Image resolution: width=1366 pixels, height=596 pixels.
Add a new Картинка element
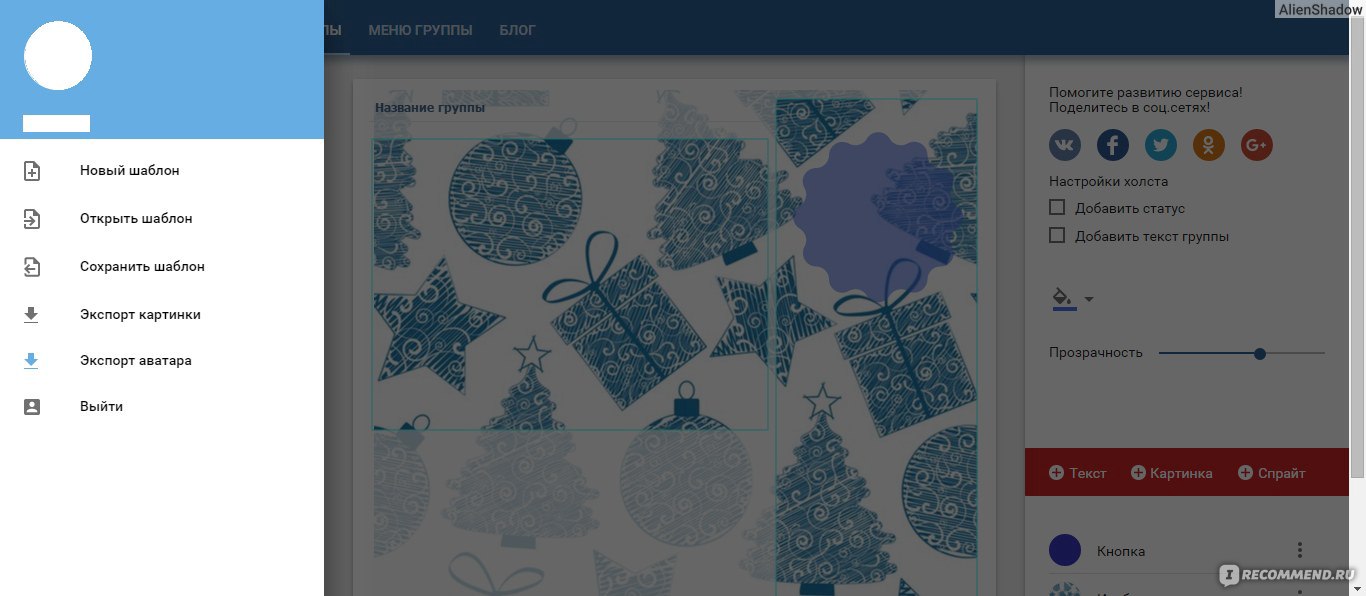tap(1171, 473)
